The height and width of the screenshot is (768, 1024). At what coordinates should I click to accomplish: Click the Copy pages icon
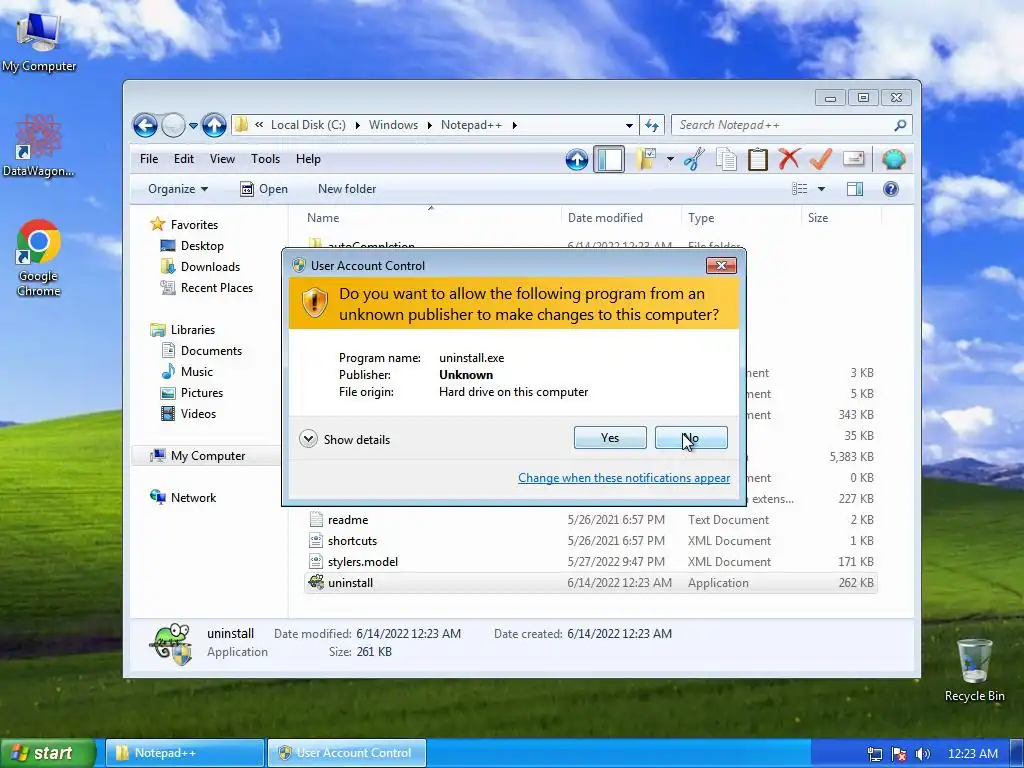pyautogui.click(x=726, y=159)
